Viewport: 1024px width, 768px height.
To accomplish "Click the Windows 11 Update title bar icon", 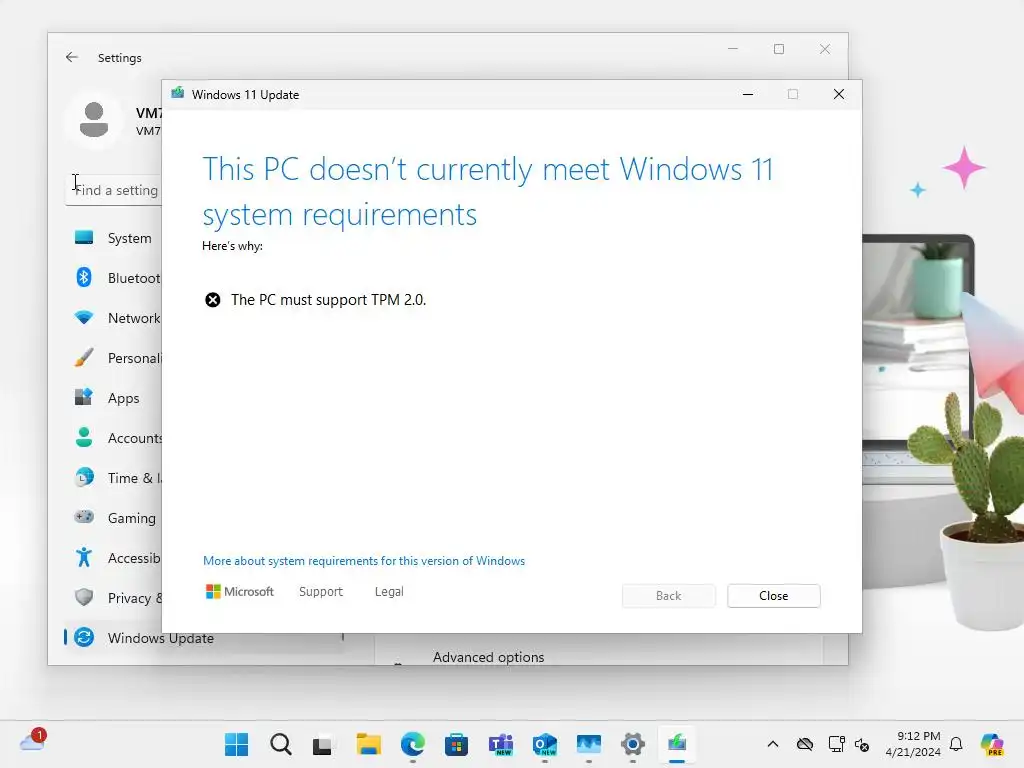I will point(178,94).
